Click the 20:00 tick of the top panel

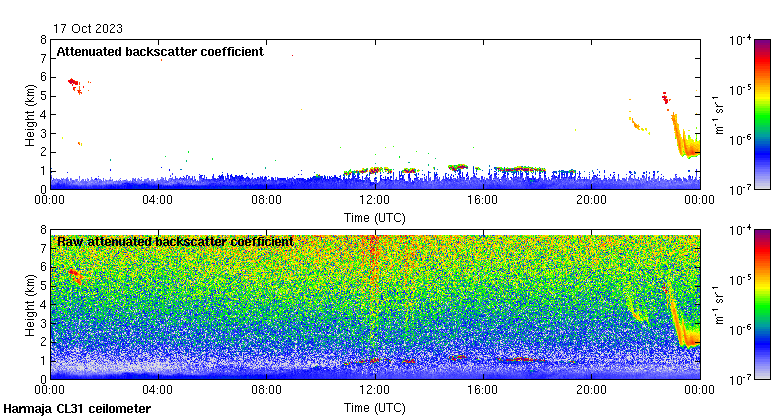coord(591,200)
